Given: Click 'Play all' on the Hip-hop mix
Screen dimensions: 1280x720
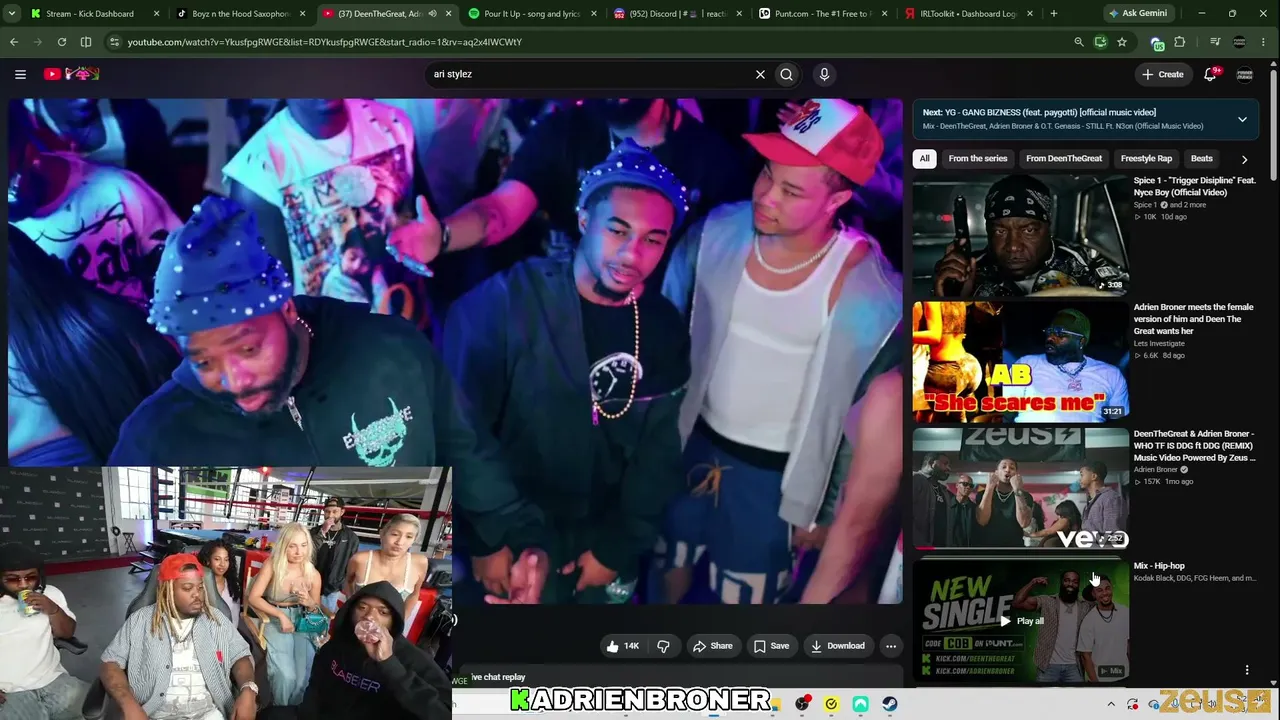Looking at the screenshot, I should [x=1021, y=621].
